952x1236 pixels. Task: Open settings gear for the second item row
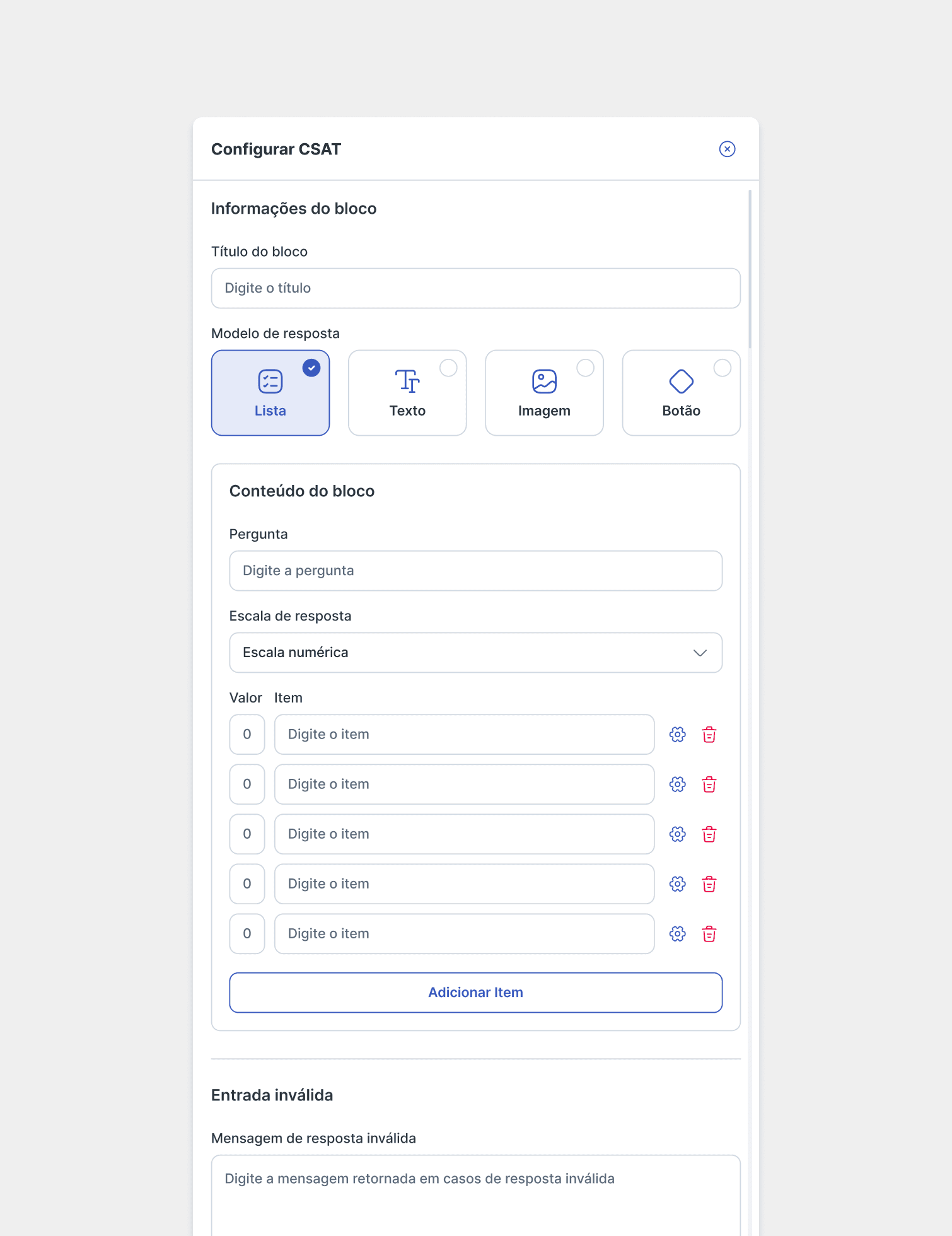pyautogui.click(x=677, y=784)
